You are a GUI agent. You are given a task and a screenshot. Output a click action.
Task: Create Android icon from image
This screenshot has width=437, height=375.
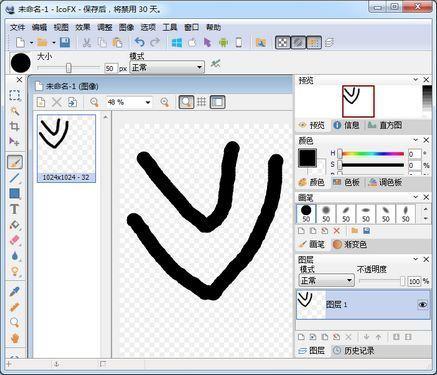[223, 42]
